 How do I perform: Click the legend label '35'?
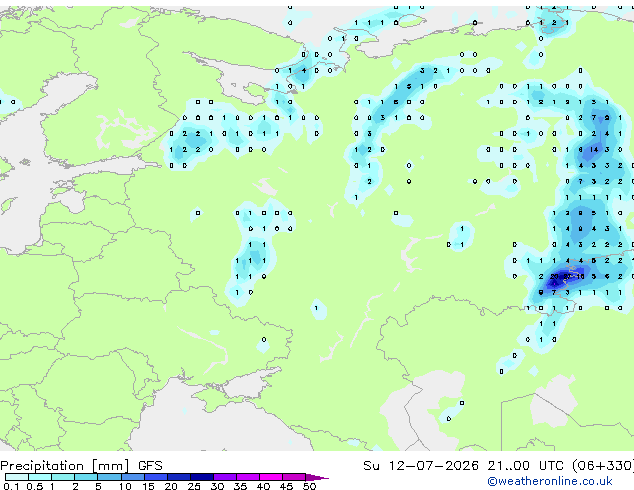[240, 486]
